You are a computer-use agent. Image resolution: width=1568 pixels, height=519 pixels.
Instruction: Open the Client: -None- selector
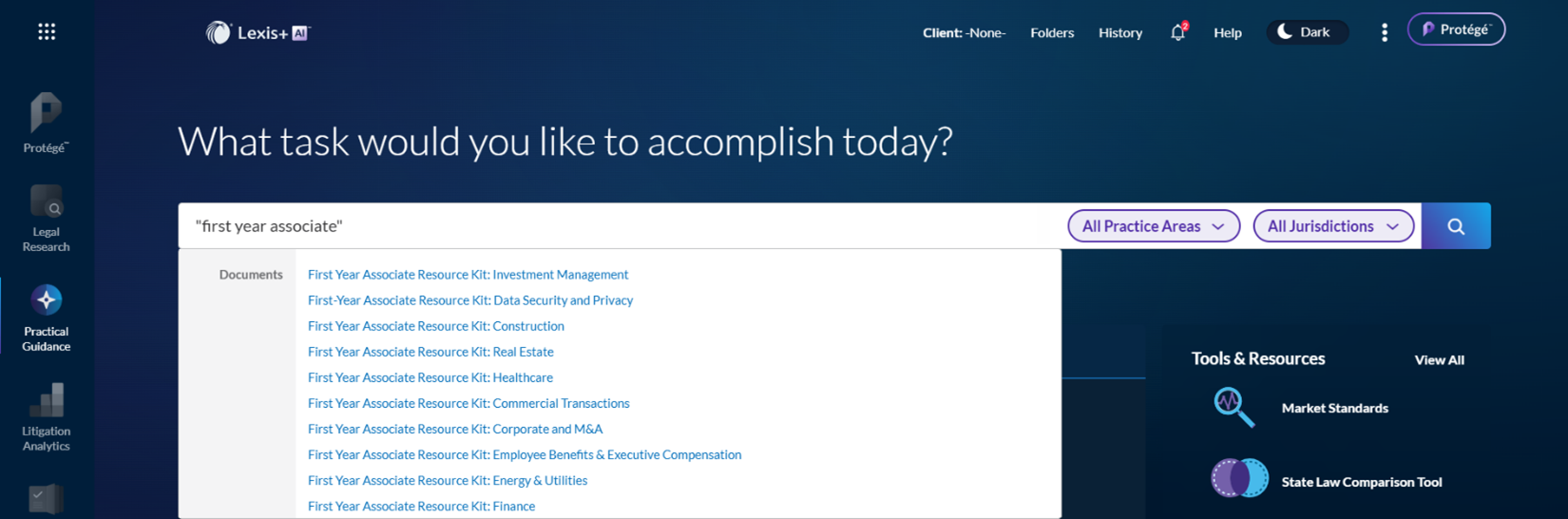964,32
